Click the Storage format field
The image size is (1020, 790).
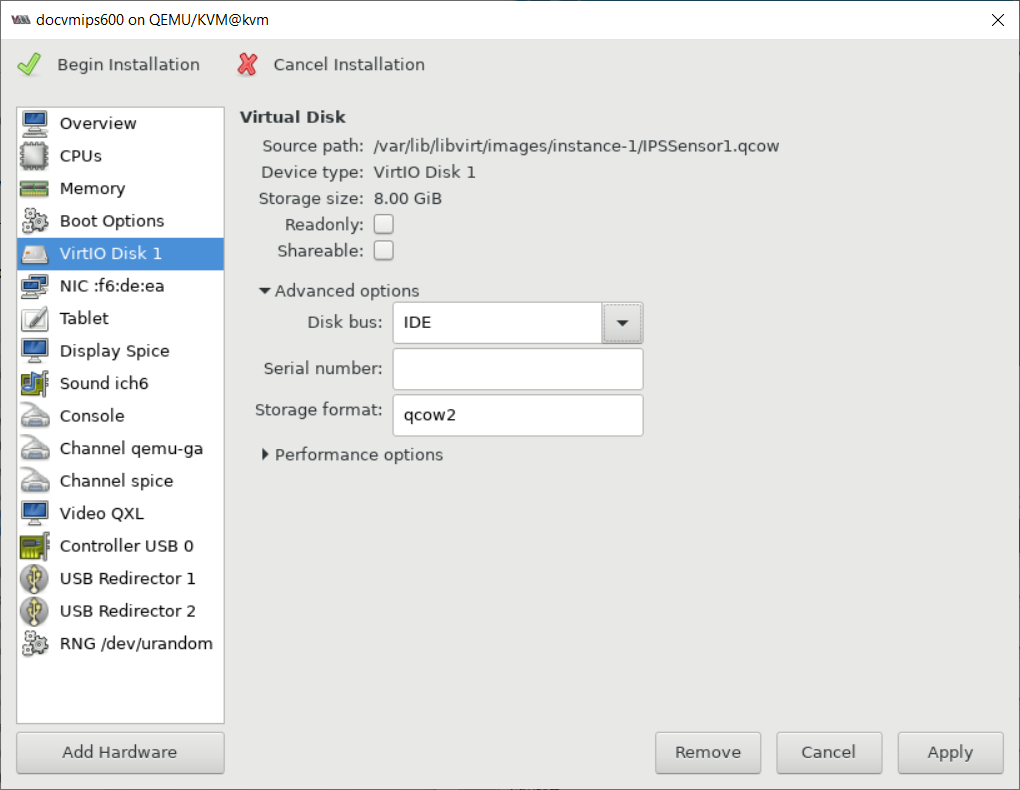tap(518, 415)
